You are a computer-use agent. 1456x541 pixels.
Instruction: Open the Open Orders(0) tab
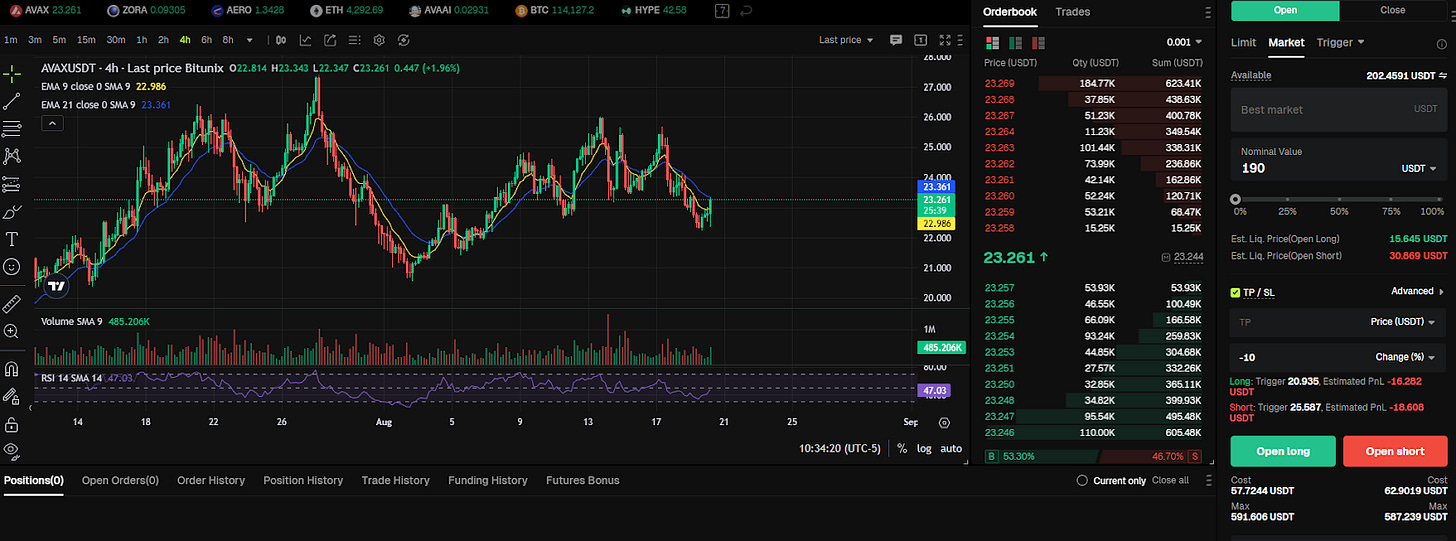pos(120,480)
